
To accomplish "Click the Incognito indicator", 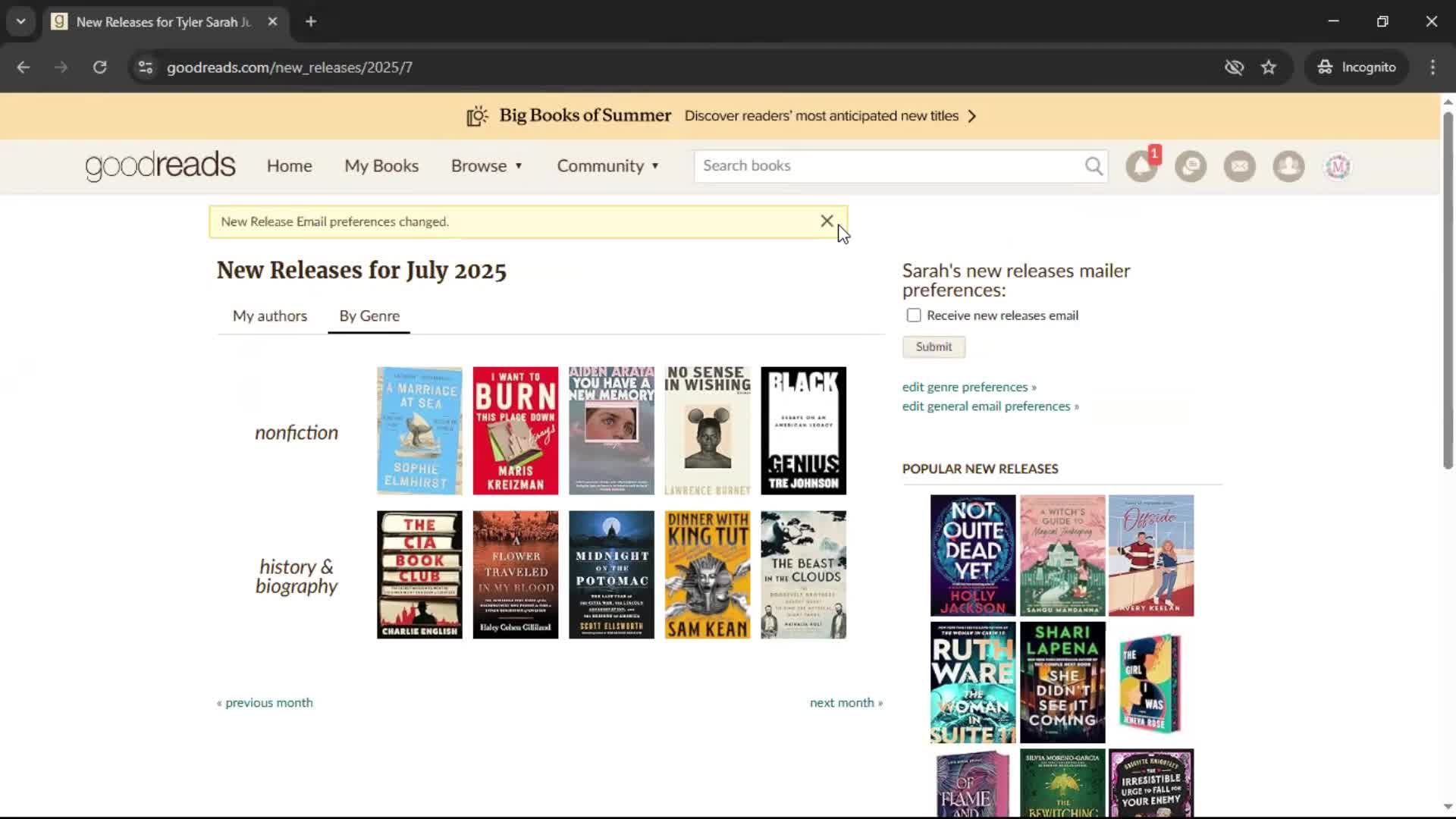I will (x=1357, y=67).
